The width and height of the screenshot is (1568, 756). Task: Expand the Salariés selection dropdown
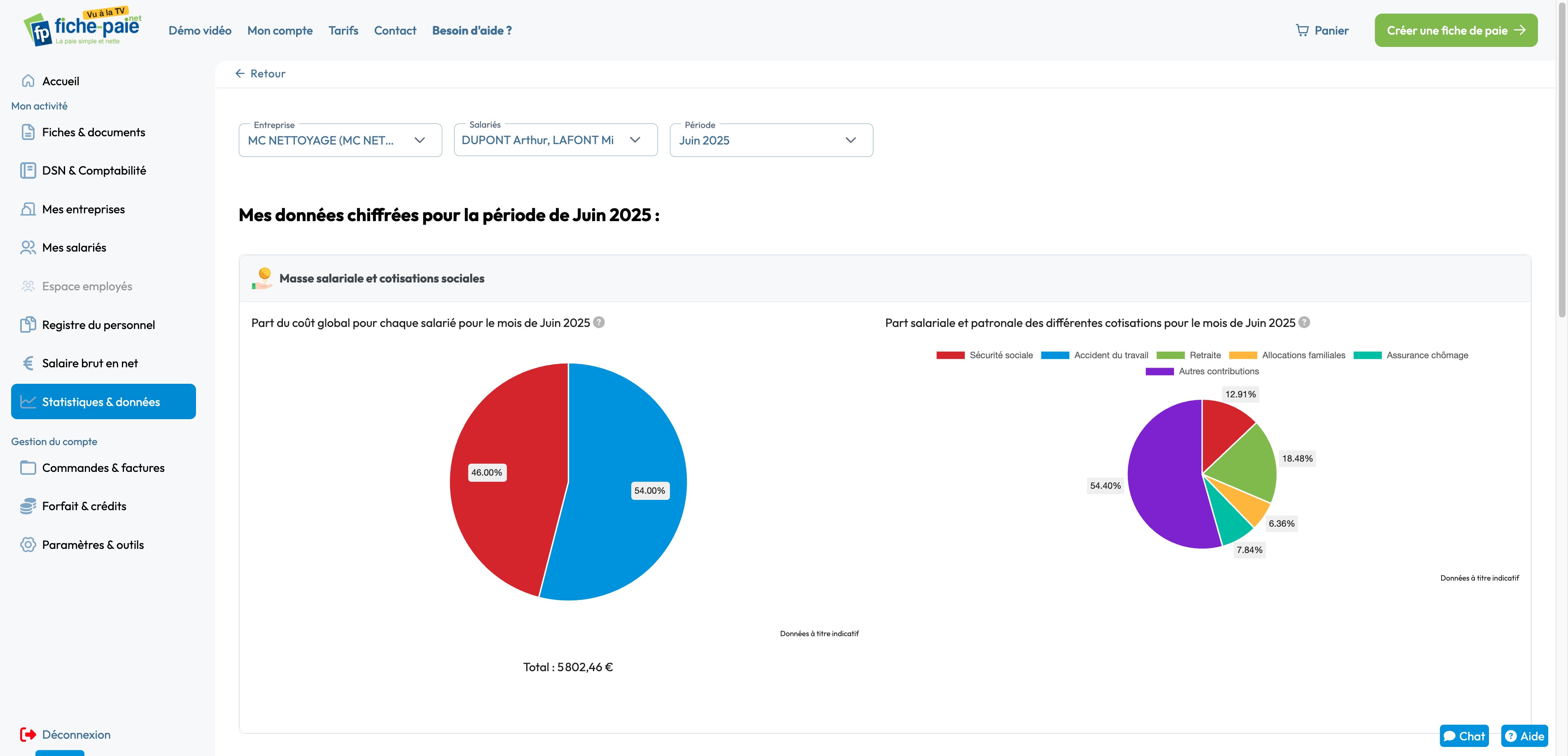555,140
